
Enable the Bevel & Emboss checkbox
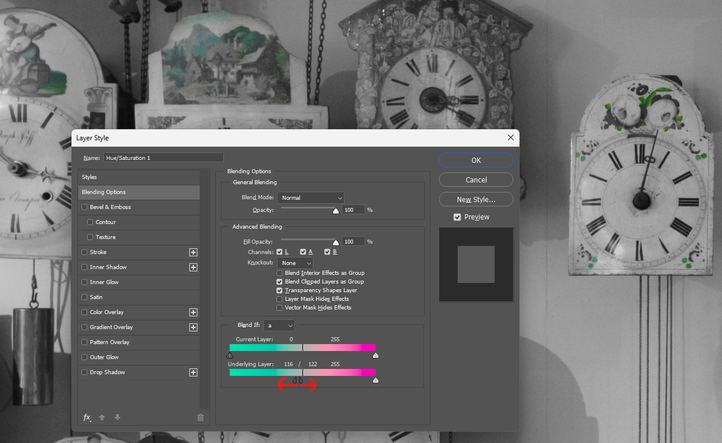tap(85, 207)
